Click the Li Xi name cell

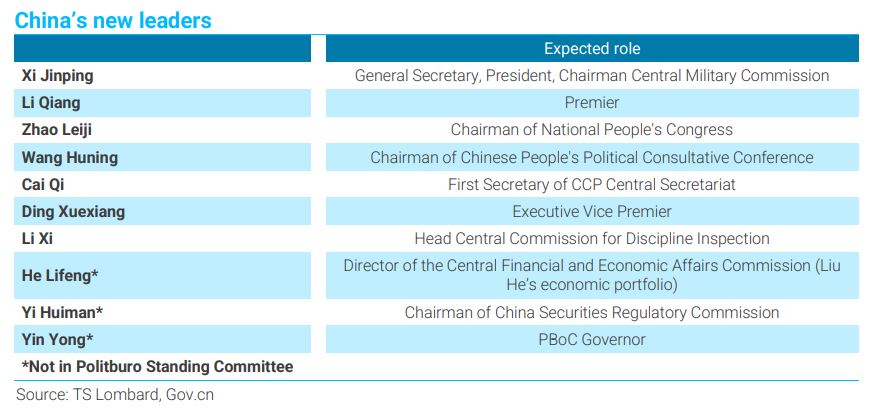pos(162,239)
